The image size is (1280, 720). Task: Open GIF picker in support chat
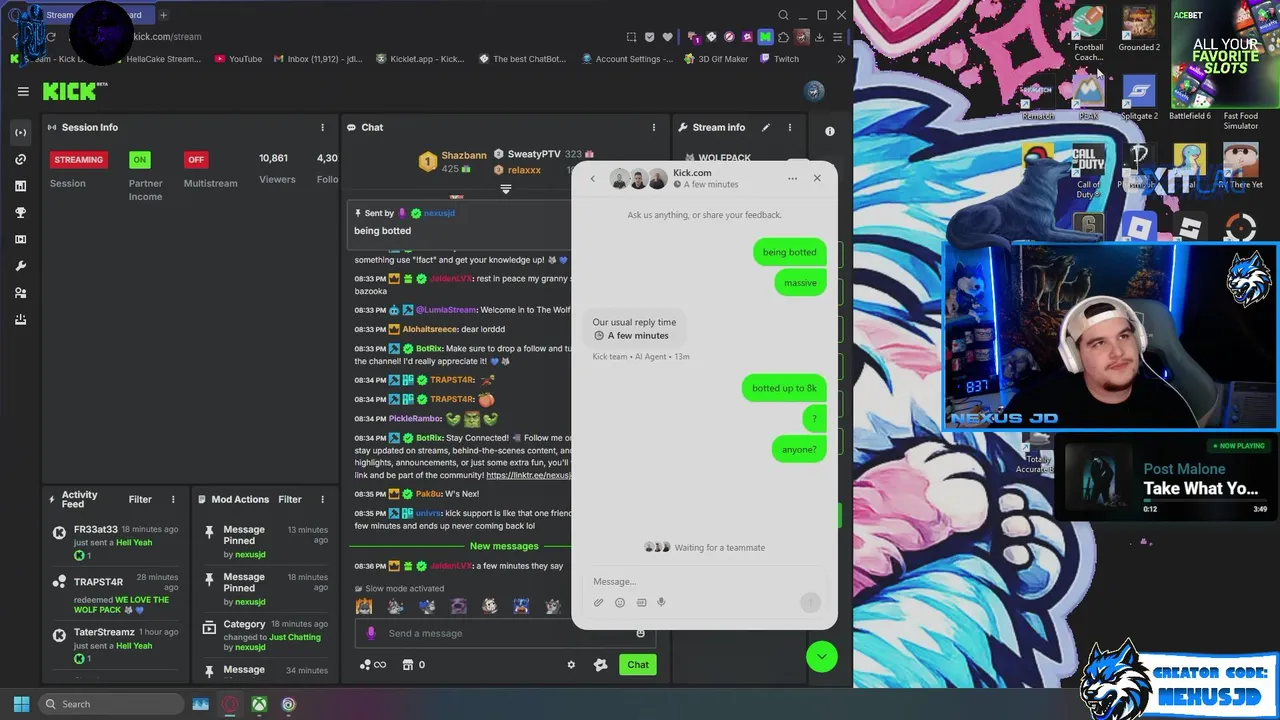[x=641, y=603]
